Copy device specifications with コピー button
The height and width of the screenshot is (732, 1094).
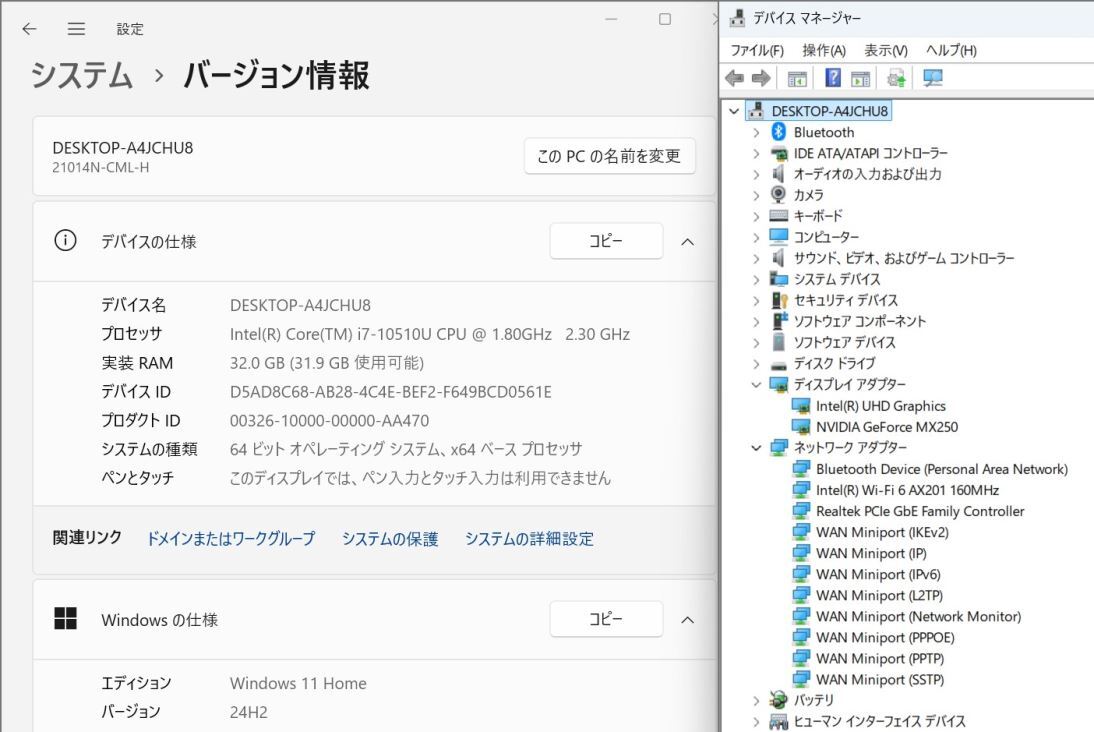click(x=606, y=241)
